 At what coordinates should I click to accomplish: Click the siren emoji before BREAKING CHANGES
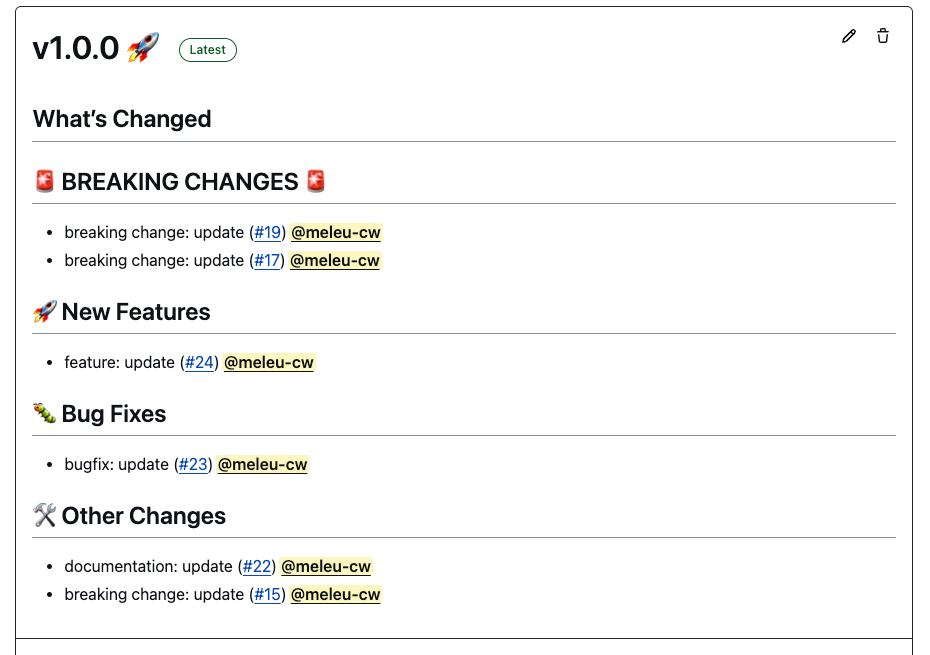click(45, 181)
